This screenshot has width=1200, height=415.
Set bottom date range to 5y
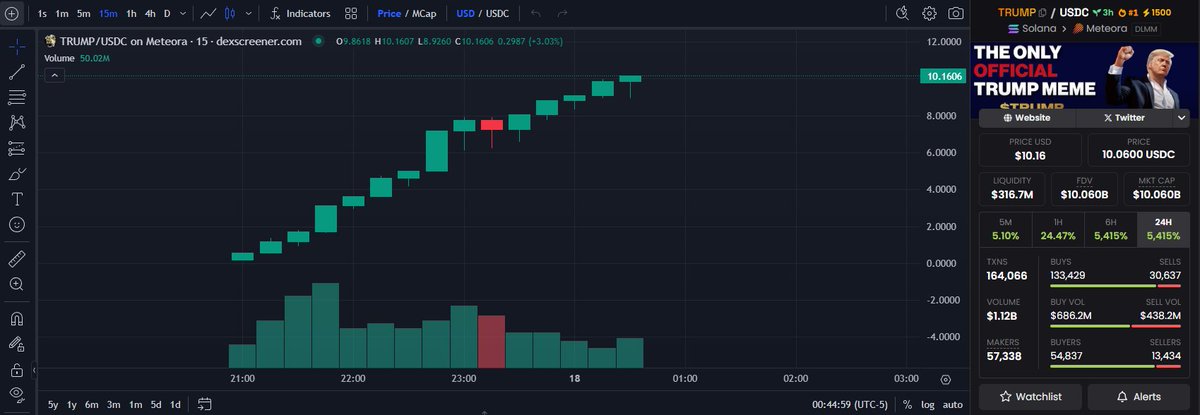[53, 404]
